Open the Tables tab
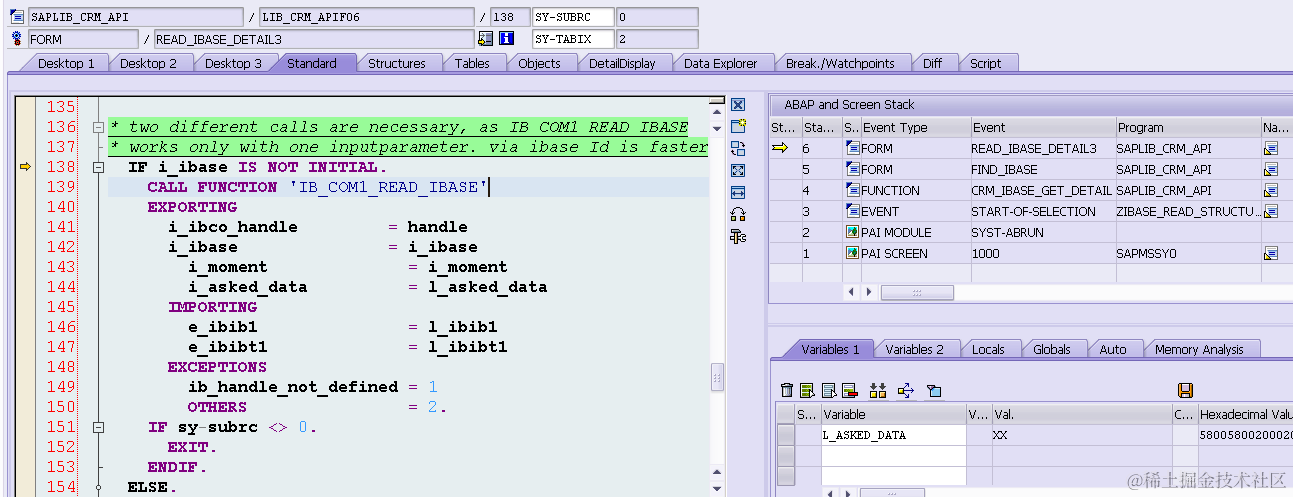 click(x=473, y=63)
